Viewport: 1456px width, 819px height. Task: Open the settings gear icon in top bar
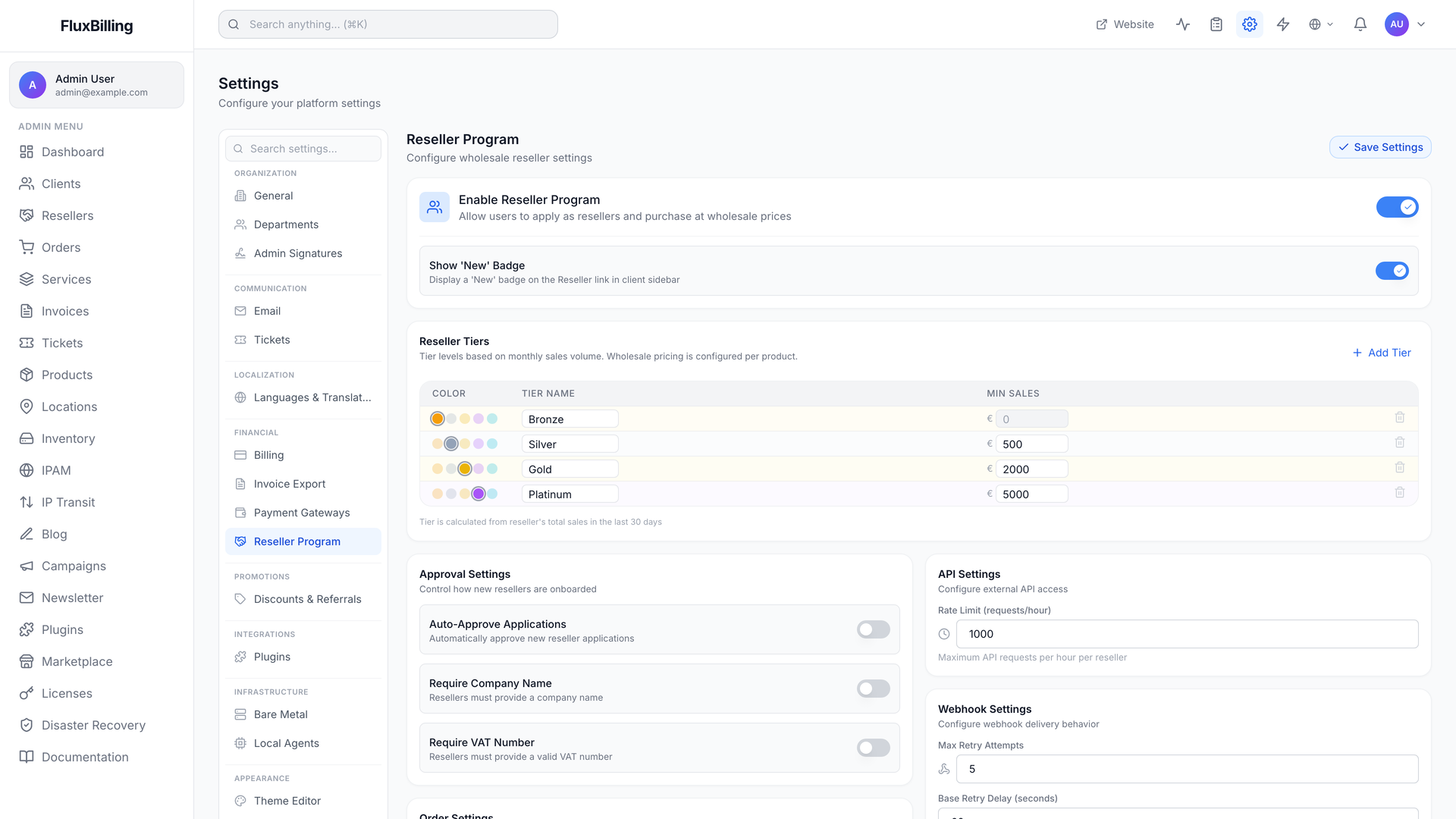click(x=1250, y=24)
